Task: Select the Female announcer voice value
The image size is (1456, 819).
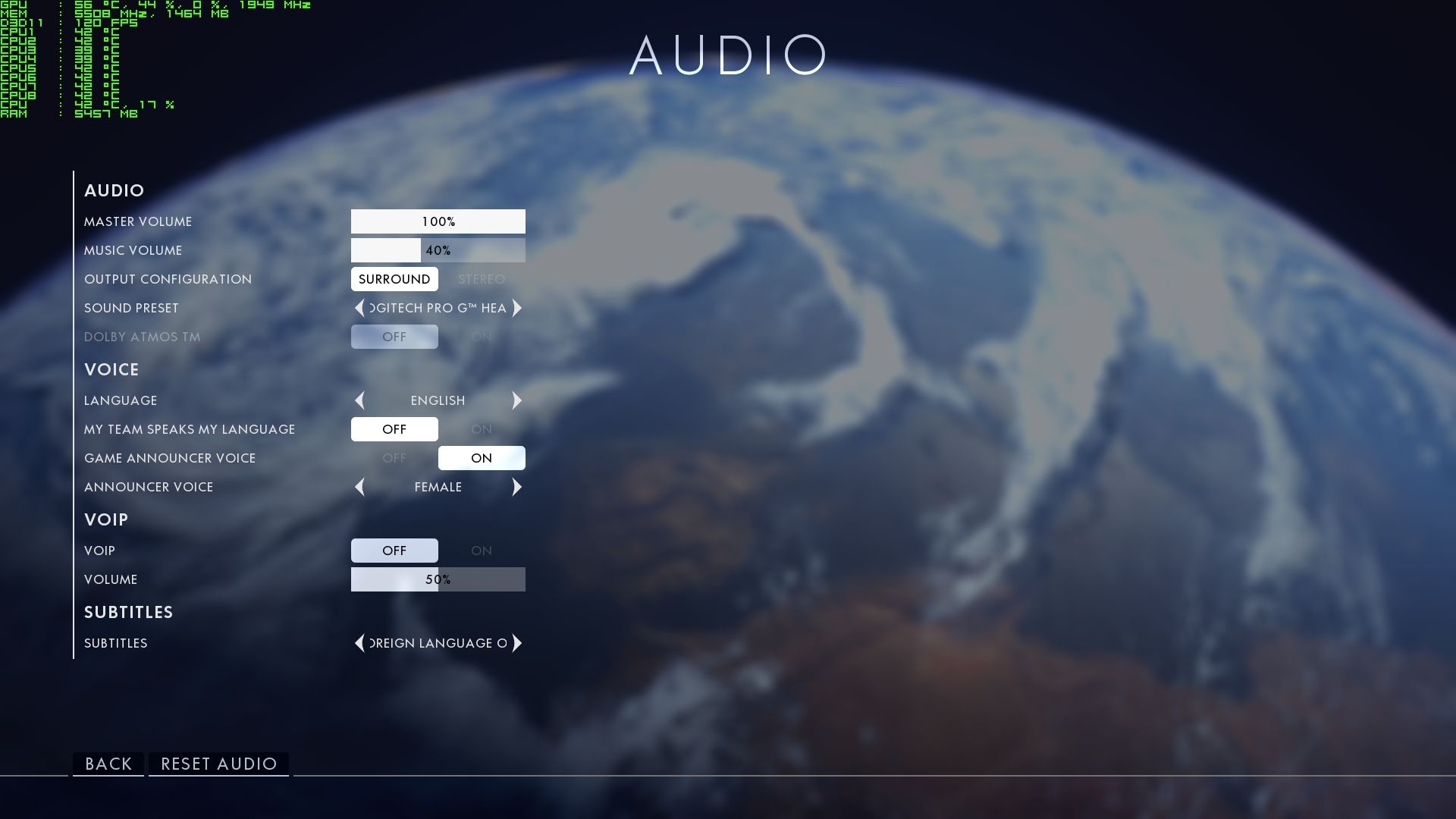Action: (438, 487)
